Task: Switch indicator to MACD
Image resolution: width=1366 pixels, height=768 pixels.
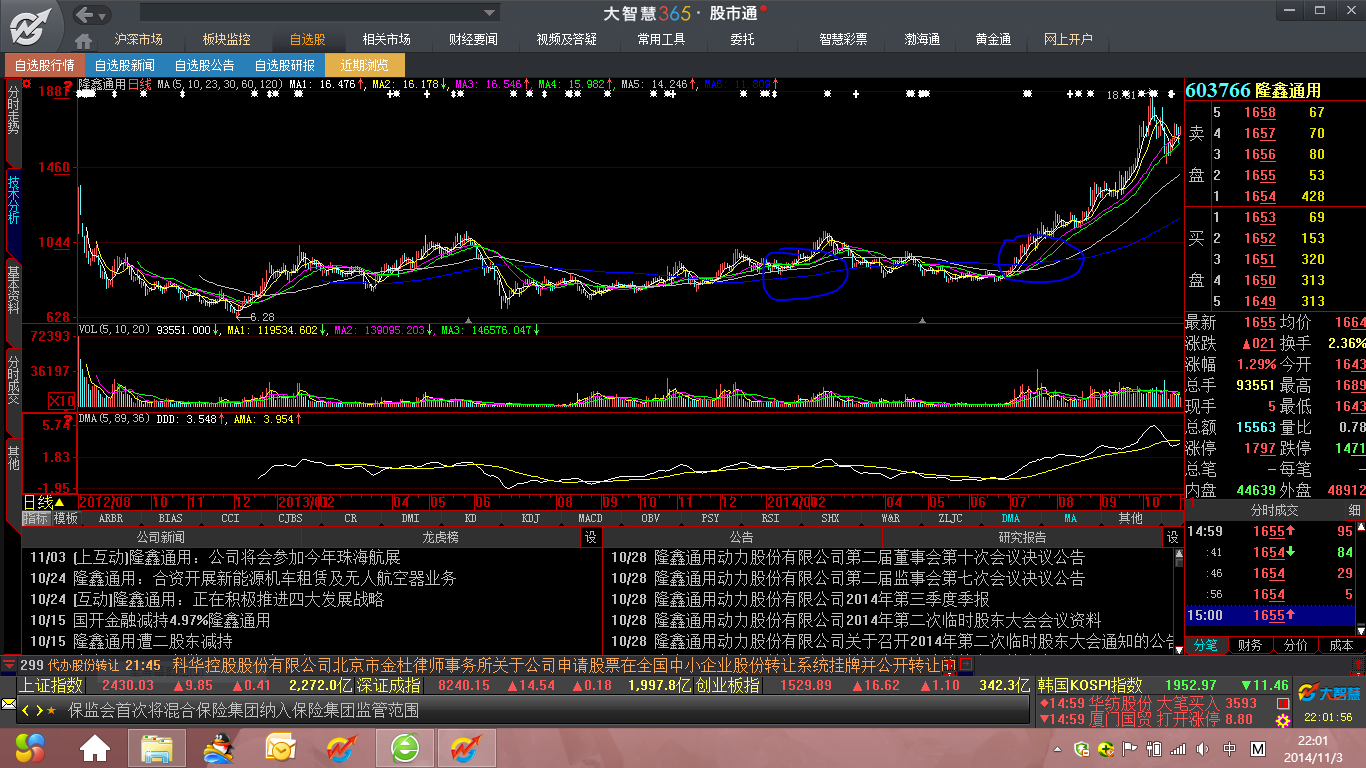Action: point(590,518)
